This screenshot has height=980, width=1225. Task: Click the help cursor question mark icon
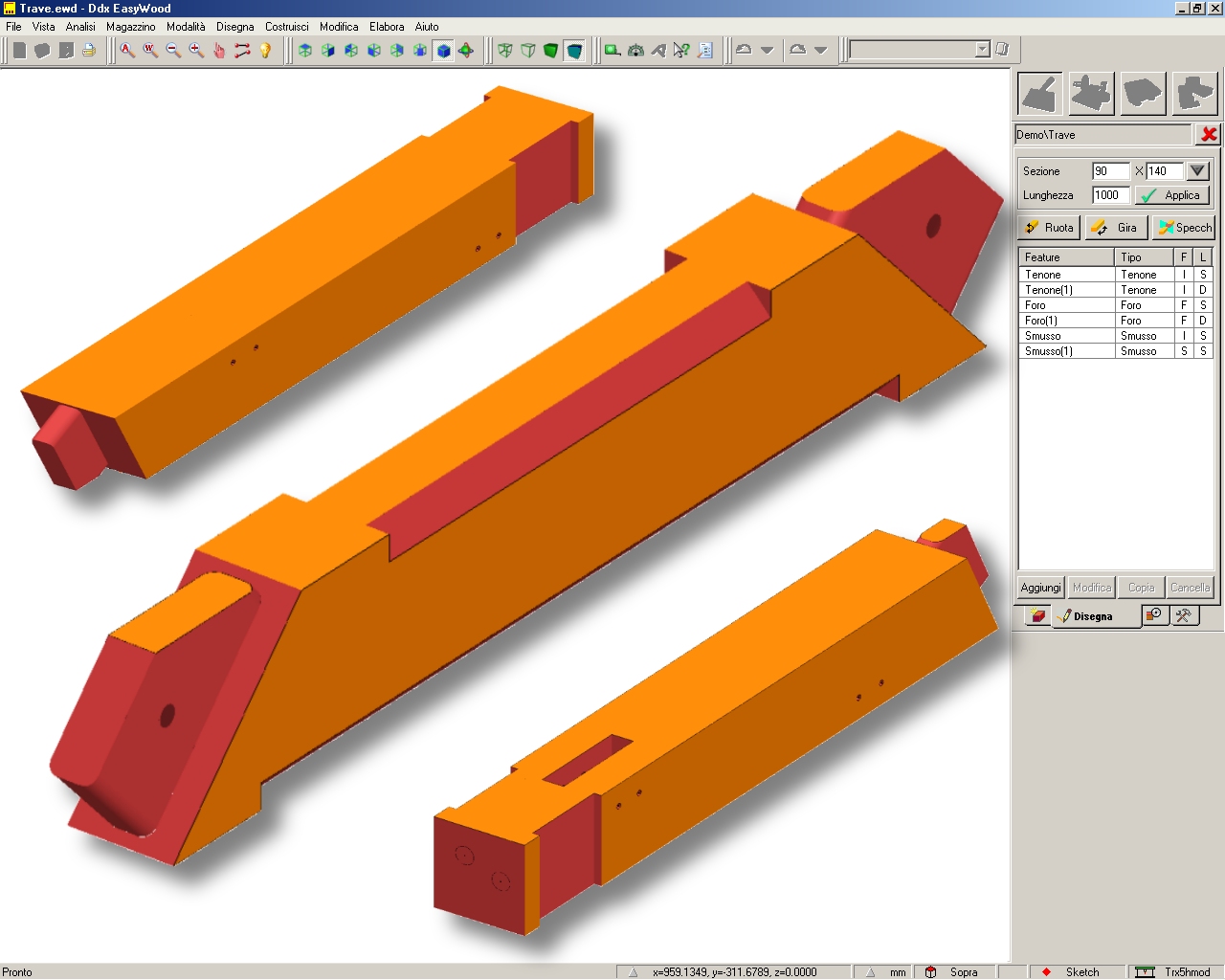681,51
